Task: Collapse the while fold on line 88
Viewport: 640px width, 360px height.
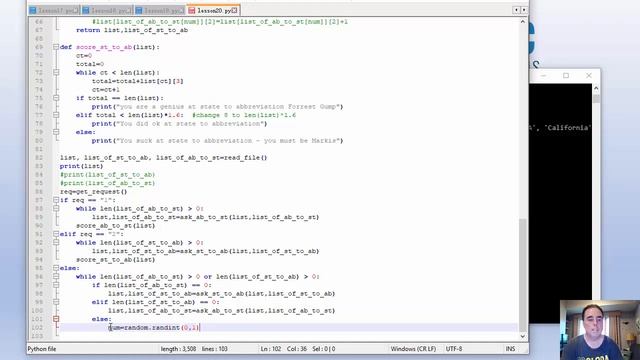Action: 56,209
